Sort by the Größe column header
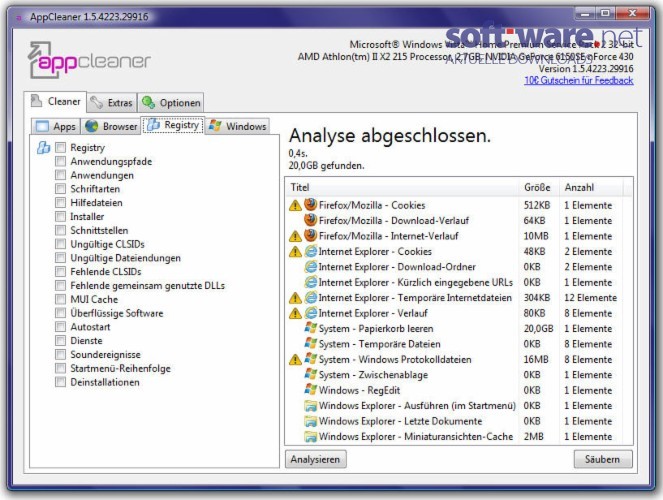Screen dimensions: 663x500 [x=539, y=187]
